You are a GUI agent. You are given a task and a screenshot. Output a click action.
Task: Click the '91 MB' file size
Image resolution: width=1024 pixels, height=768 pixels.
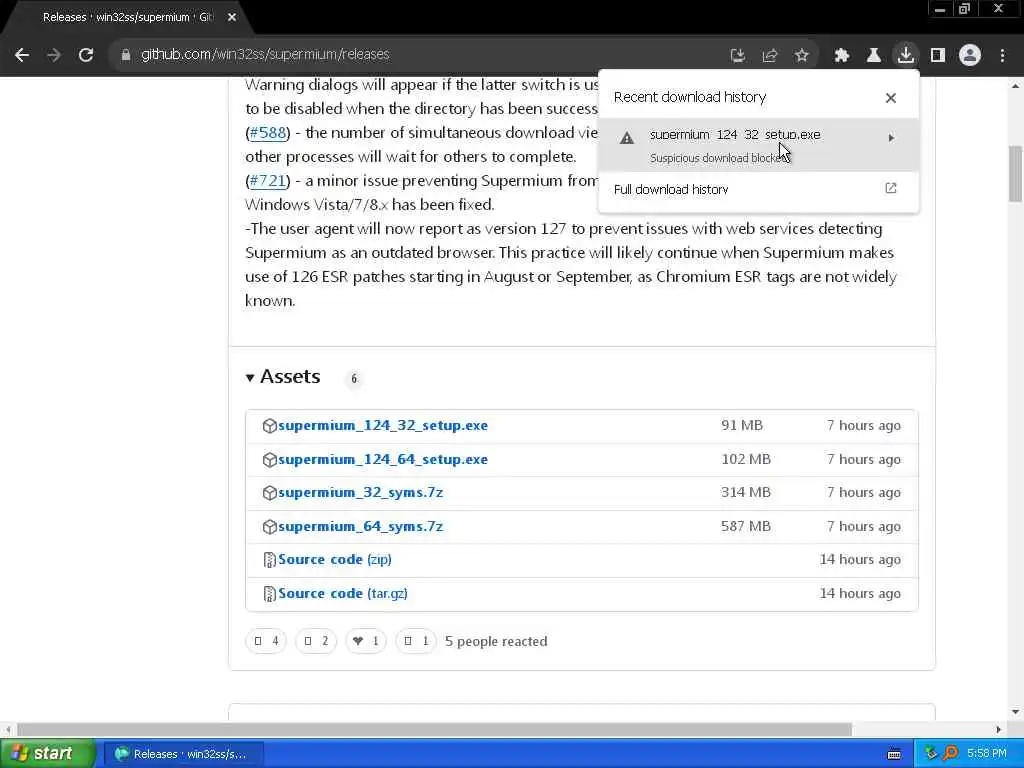coord(742,426)
